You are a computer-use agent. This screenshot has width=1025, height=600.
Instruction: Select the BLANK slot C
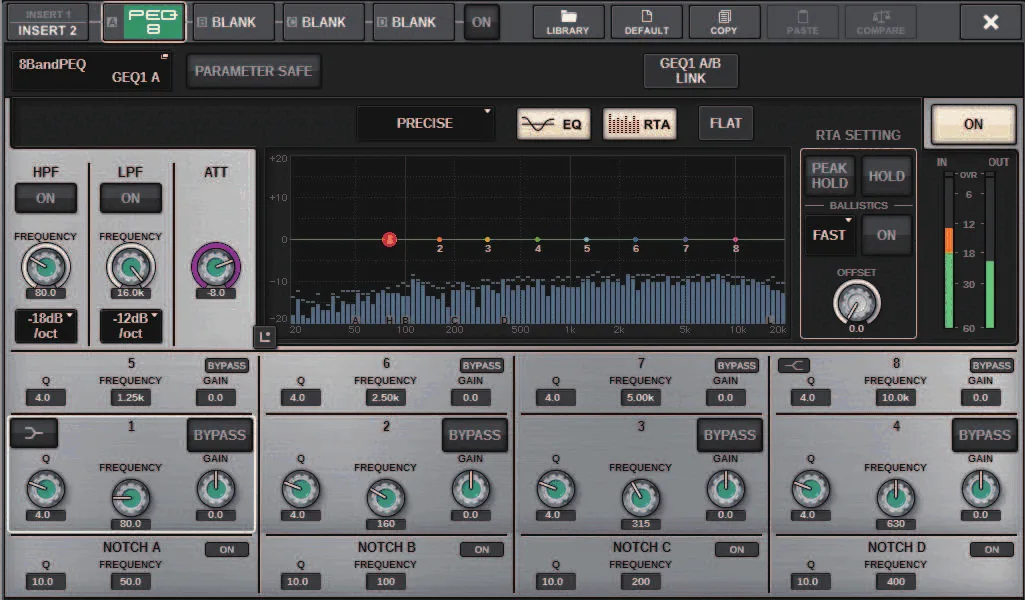pyautogui.click(x=323, y=22)
